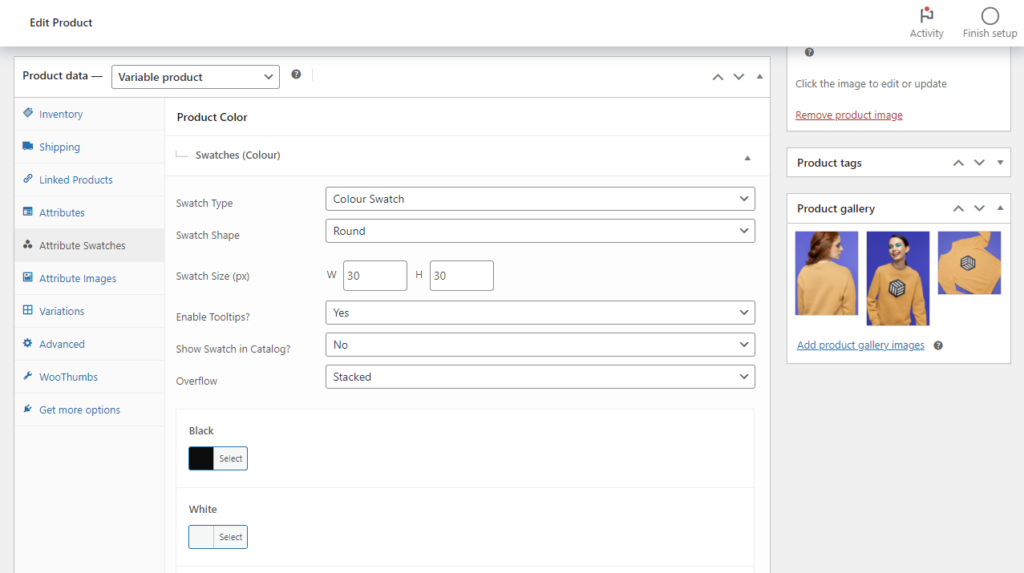
Task: Collapse the Swatches (Colour) section
Action: tap(747, 157)
